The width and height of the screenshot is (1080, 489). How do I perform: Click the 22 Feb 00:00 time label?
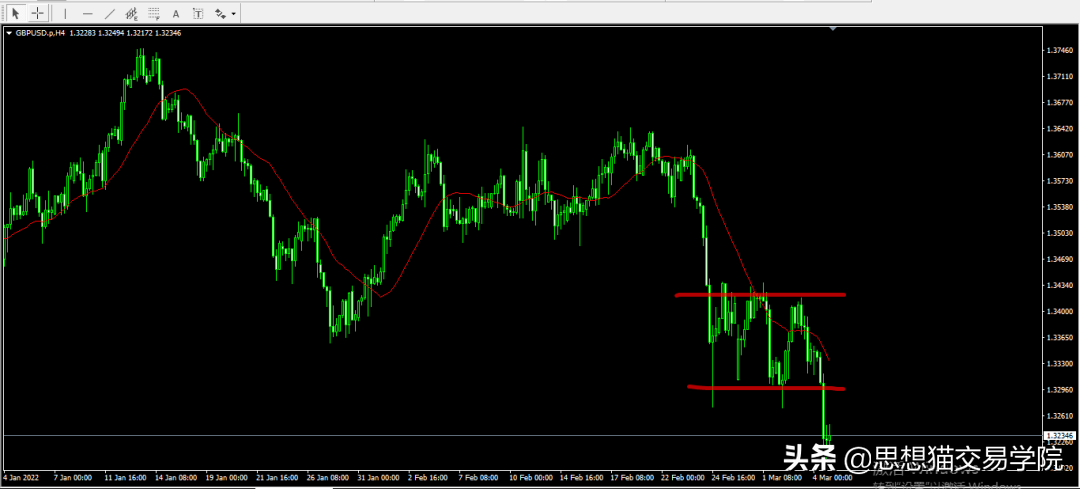[x=685, y=477]
